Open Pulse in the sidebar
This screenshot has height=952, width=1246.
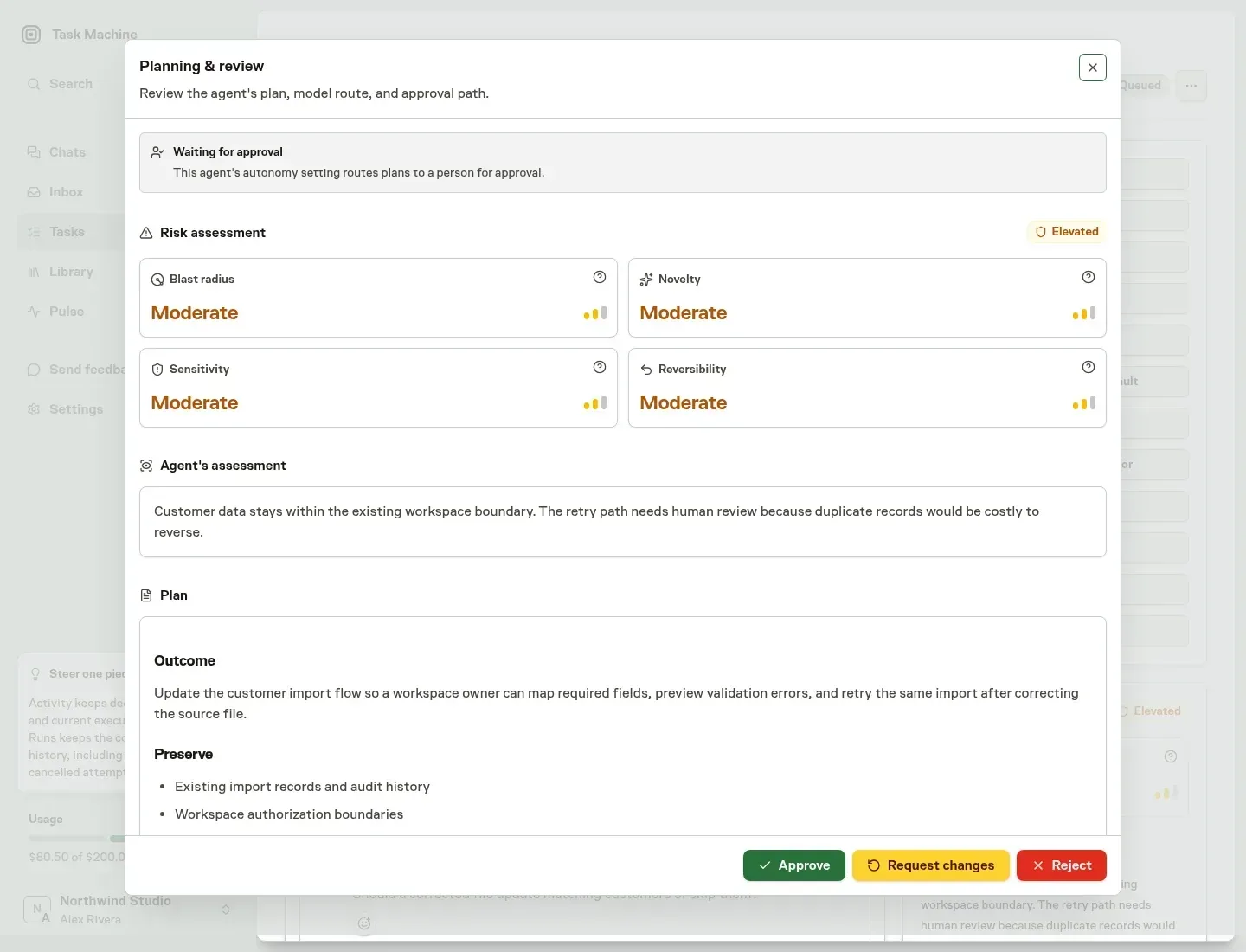pyautogui.click(x=71, y=312)
